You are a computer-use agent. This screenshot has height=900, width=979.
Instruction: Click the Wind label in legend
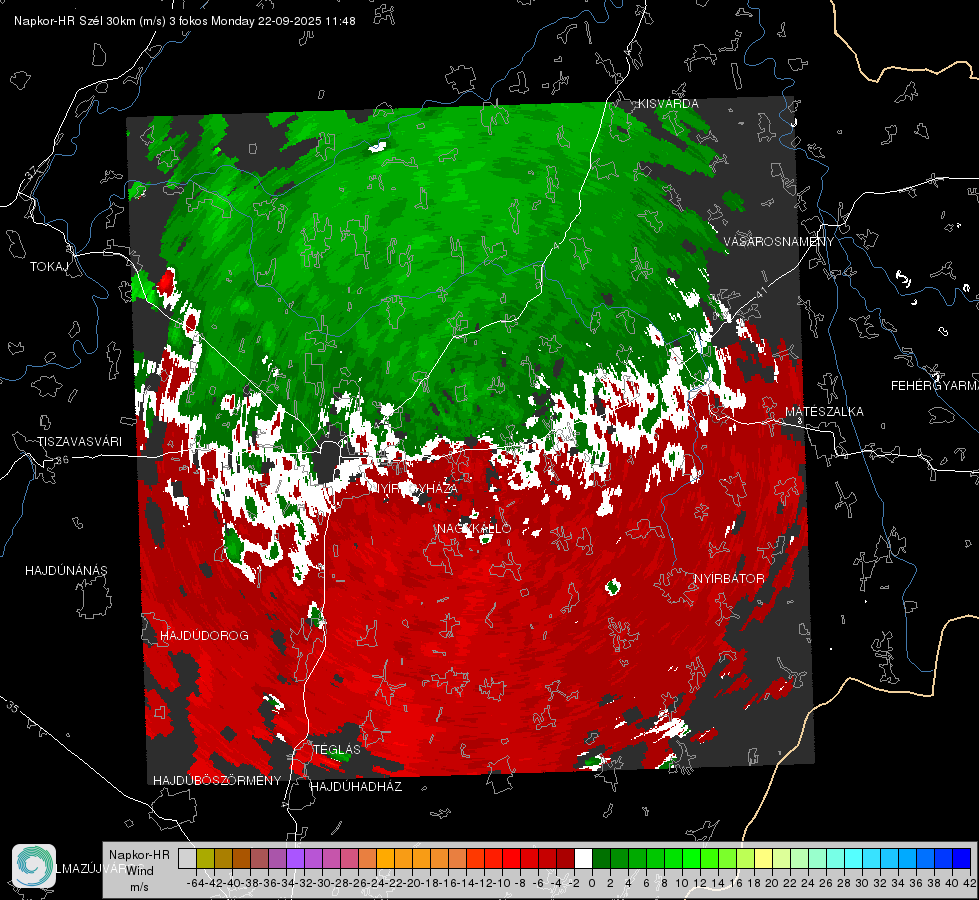140,871
